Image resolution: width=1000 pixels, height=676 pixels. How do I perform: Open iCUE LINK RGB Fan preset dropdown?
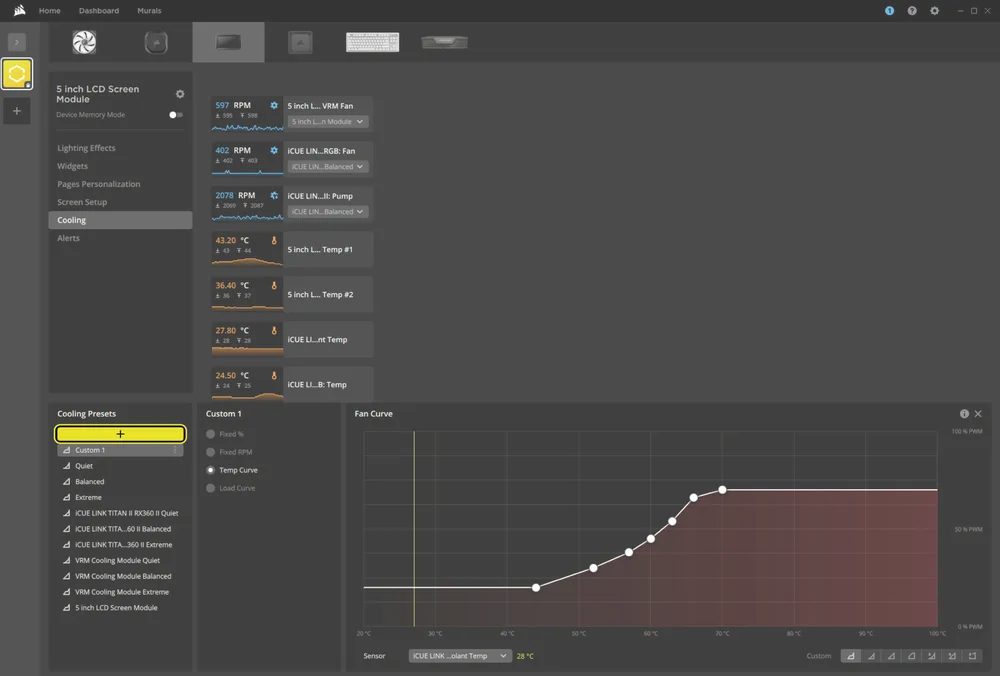pyautogui.click(x=327, y=166)
